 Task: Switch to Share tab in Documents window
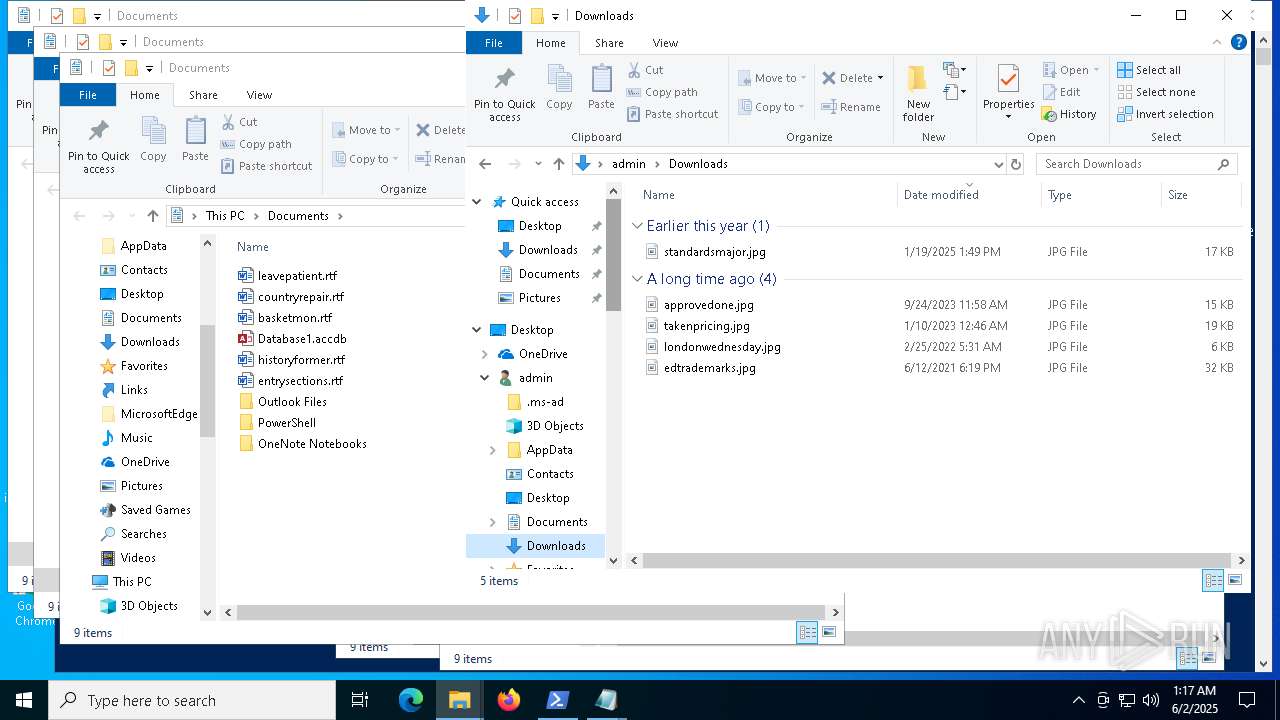[x=203, y=95]
